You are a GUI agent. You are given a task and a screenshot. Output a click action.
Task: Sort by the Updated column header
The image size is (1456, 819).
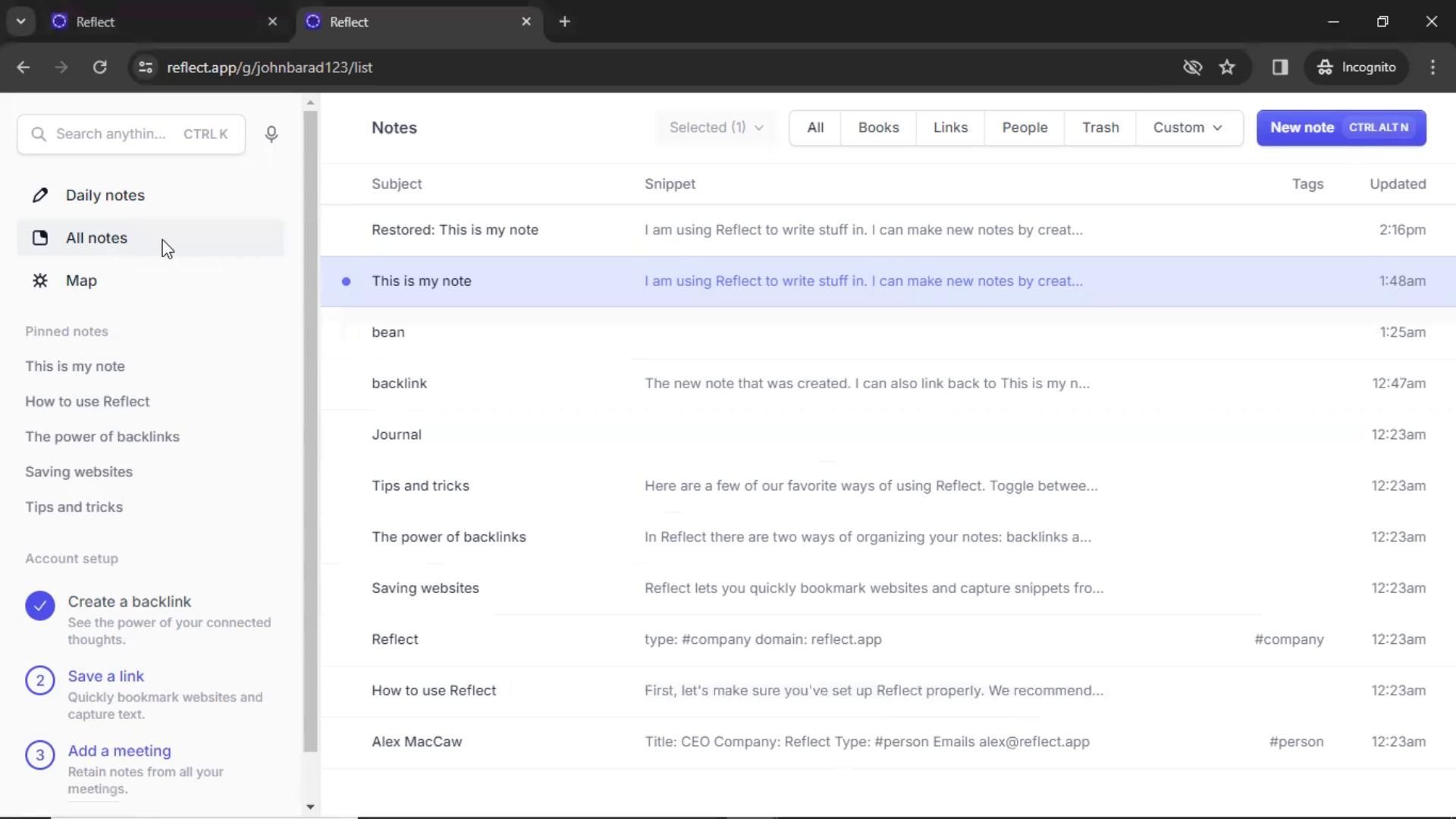point(1398,184)
